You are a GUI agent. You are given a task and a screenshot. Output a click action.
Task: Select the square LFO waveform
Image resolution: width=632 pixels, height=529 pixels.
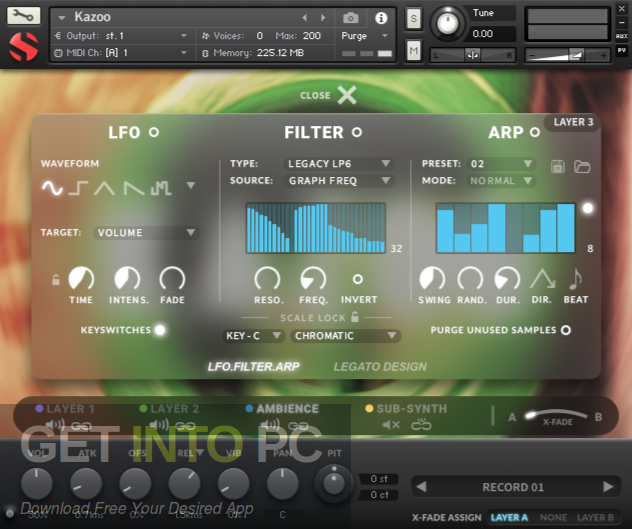click(x=78, y=188)
